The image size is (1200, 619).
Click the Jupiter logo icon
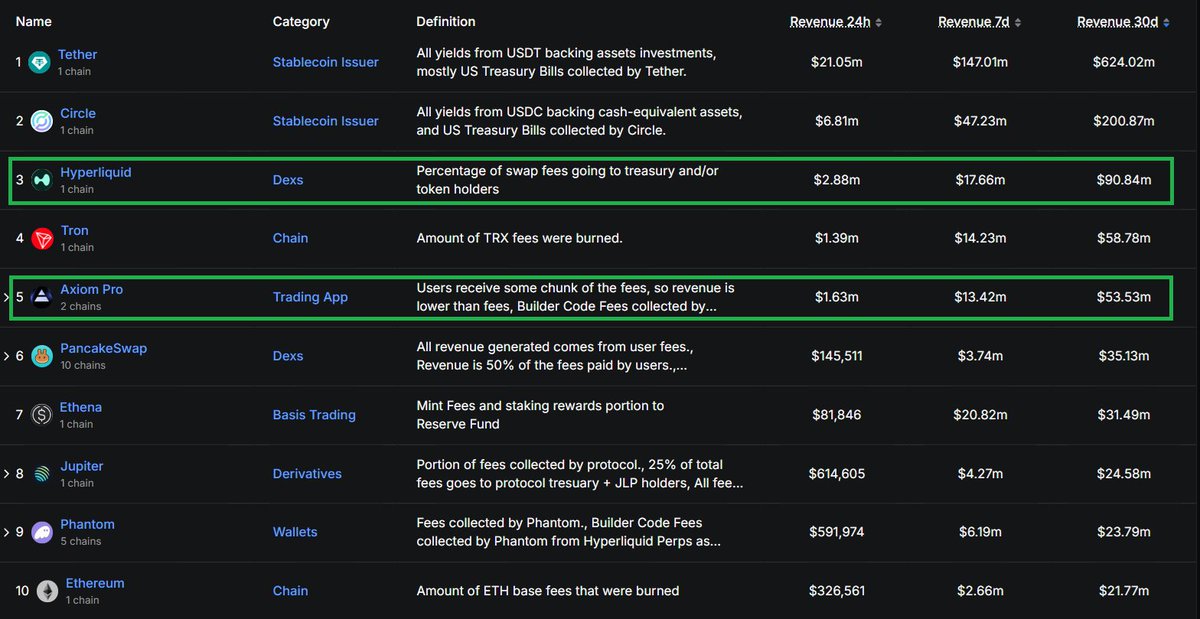[x=41, y=474]
